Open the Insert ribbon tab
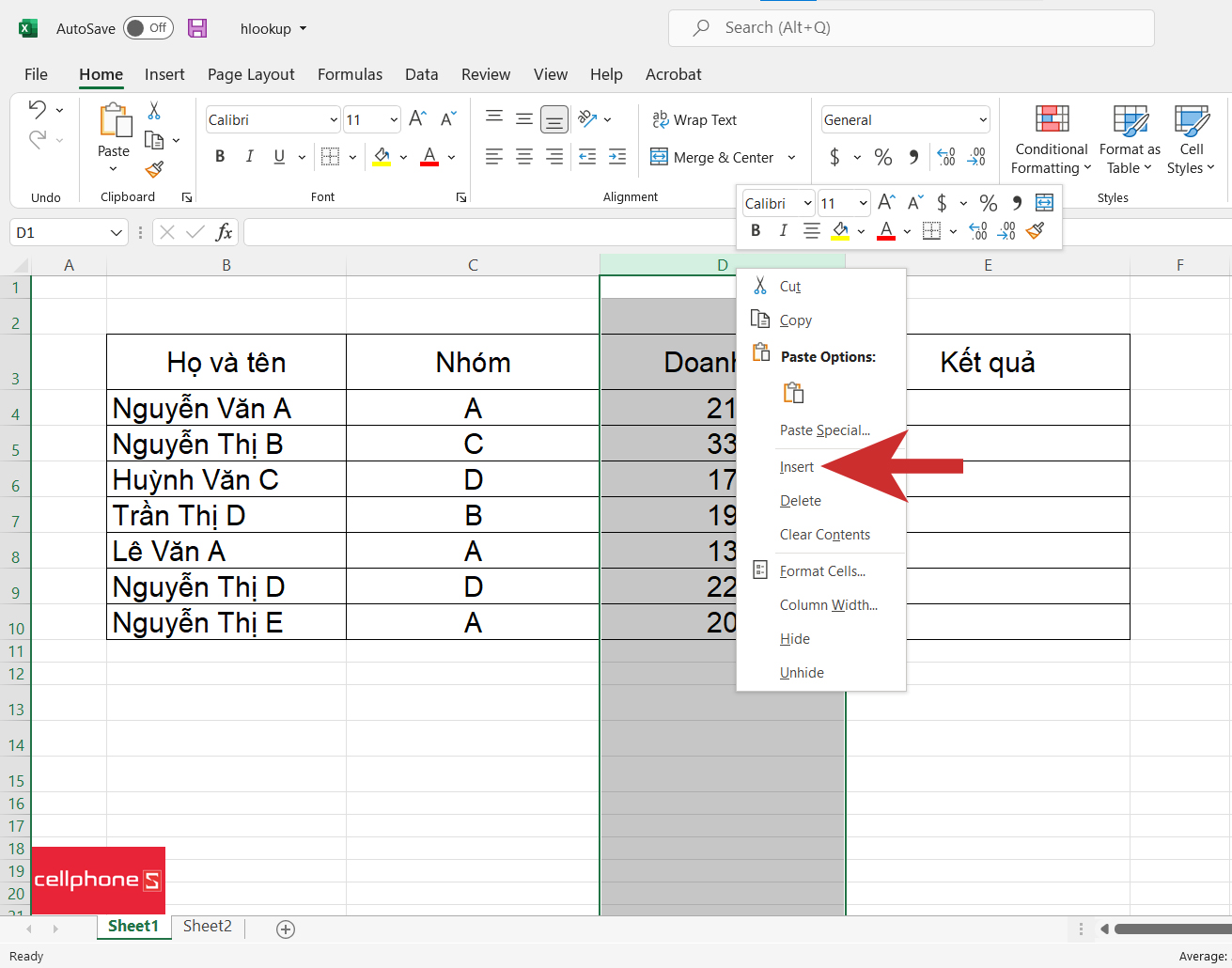This screenshot has width=1232, height=968. pyautogui.click(x=164, y=74)
